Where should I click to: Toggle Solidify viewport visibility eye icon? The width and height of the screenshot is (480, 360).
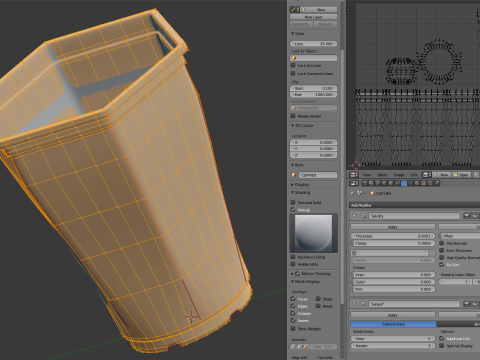point(475,216)
